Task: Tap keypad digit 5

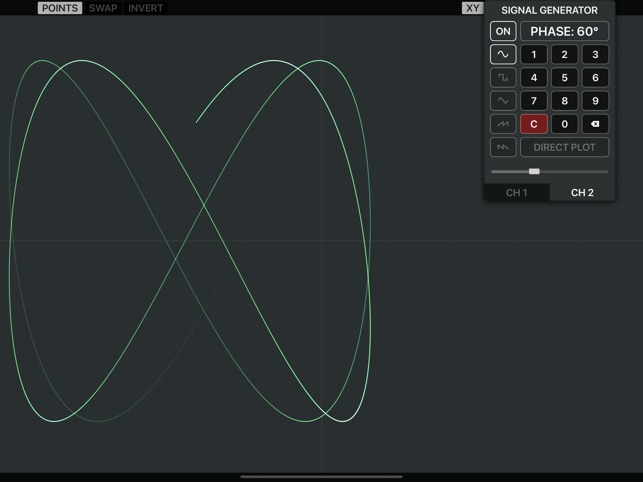Action: pos(564,78)
